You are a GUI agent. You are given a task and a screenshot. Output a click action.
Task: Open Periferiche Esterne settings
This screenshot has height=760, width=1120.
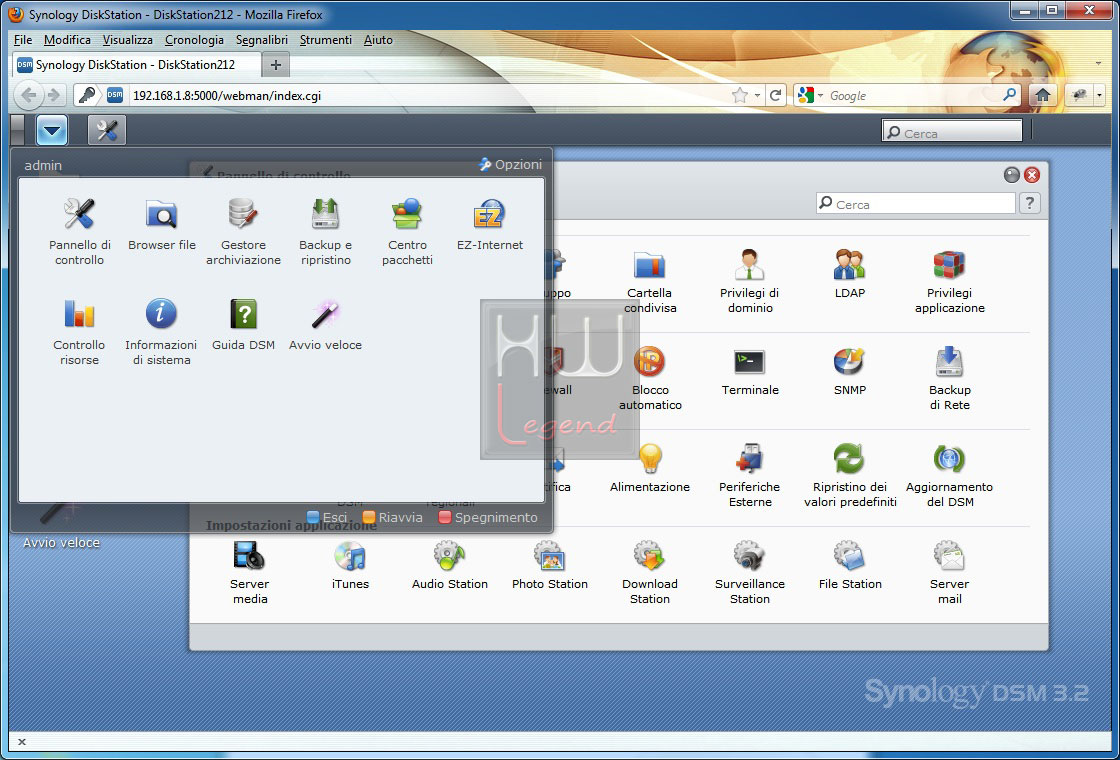[749, 476]
